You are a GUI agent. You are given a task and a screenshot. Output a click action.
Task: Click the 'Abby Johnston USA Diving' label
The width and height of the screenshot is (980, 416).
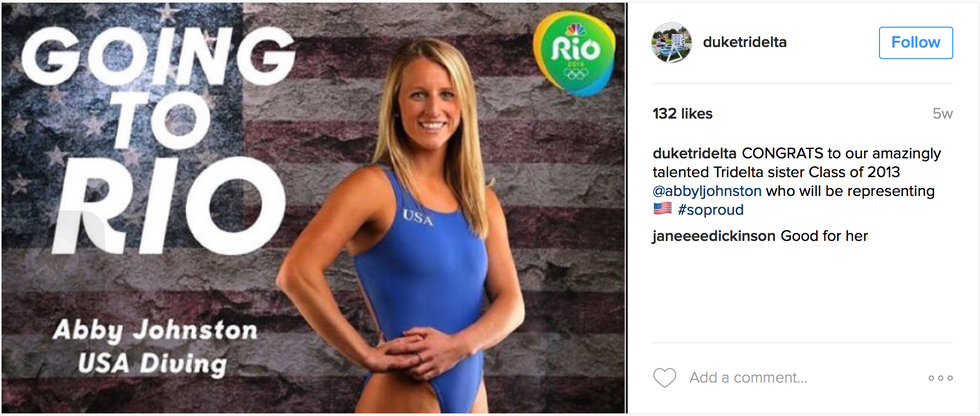coord(155,346)
